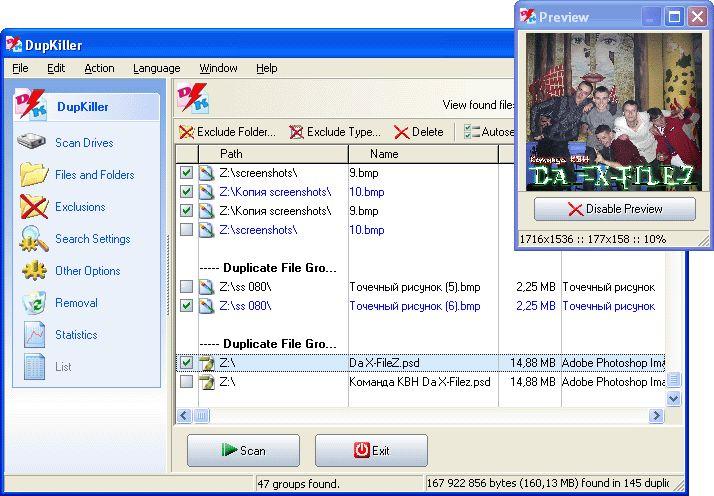
Task: Open Search Settings magnifier icon
Action: pos(34,239)
